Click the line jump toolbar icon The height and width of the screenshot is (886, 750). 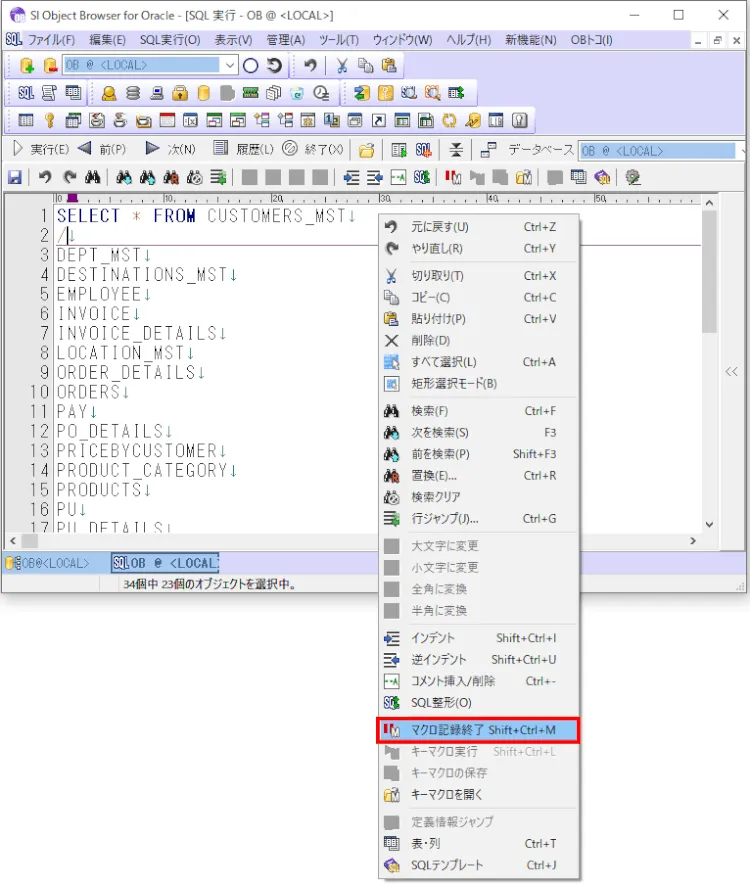click(x=218, y=177)
